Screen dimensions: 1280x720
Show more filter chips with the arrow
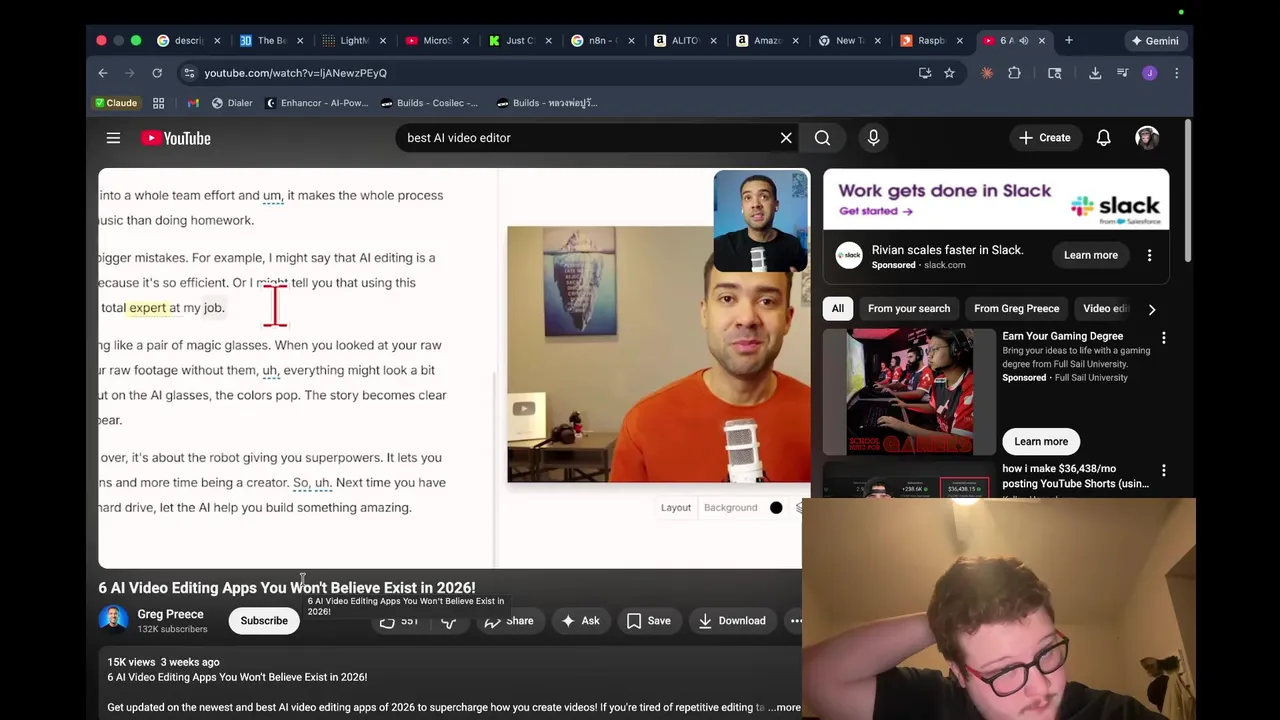1151,309
